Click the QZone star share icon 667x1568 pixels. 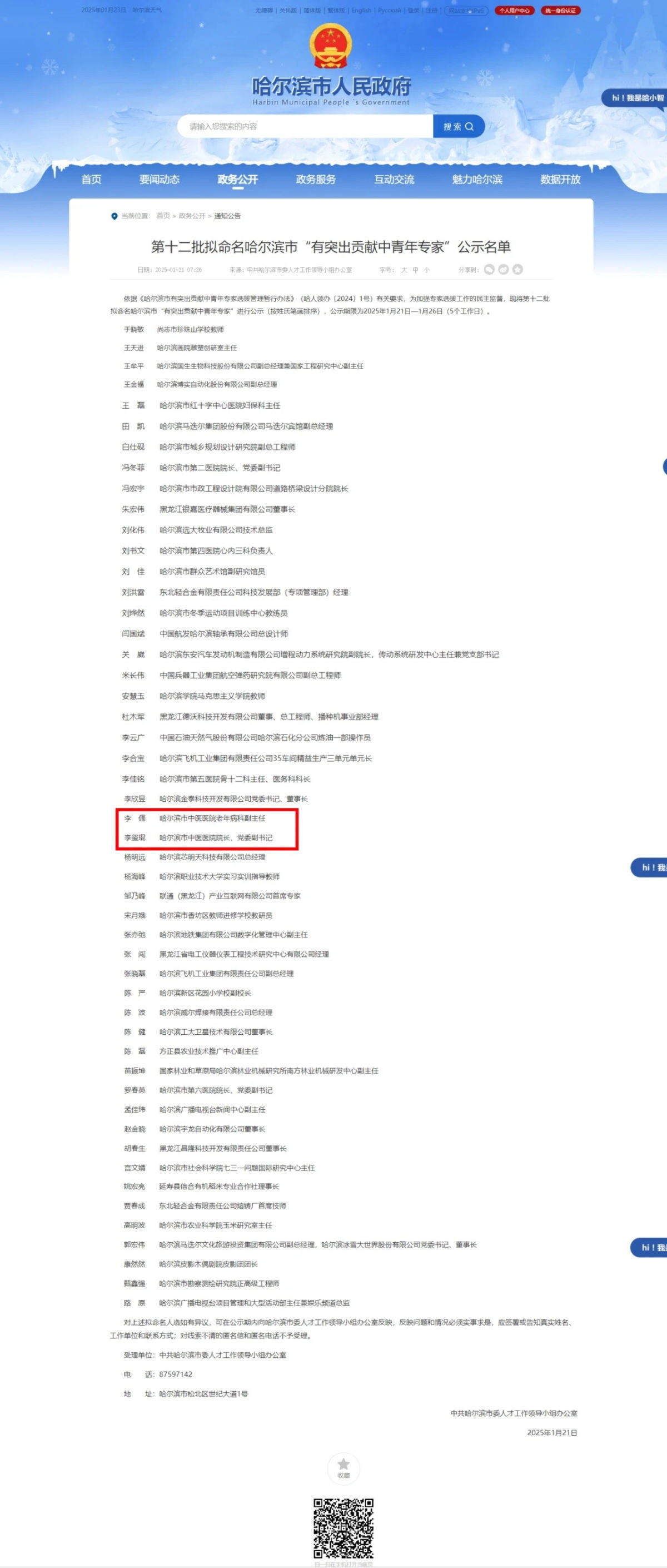(517, 270)
